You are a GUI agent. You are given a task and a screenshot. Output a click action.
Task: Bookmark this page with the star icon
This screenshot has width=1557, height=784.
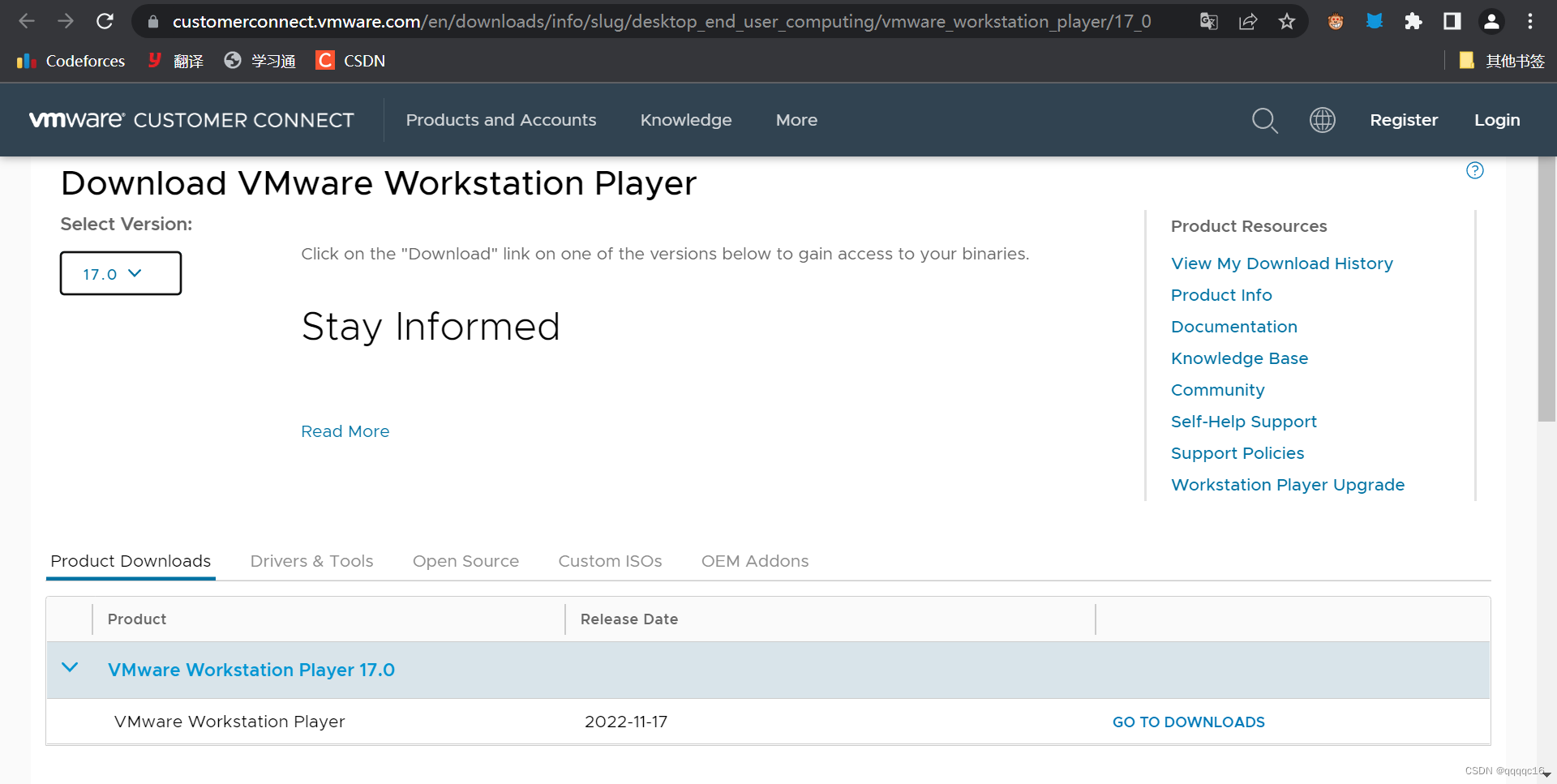(x=1286, y=21)
